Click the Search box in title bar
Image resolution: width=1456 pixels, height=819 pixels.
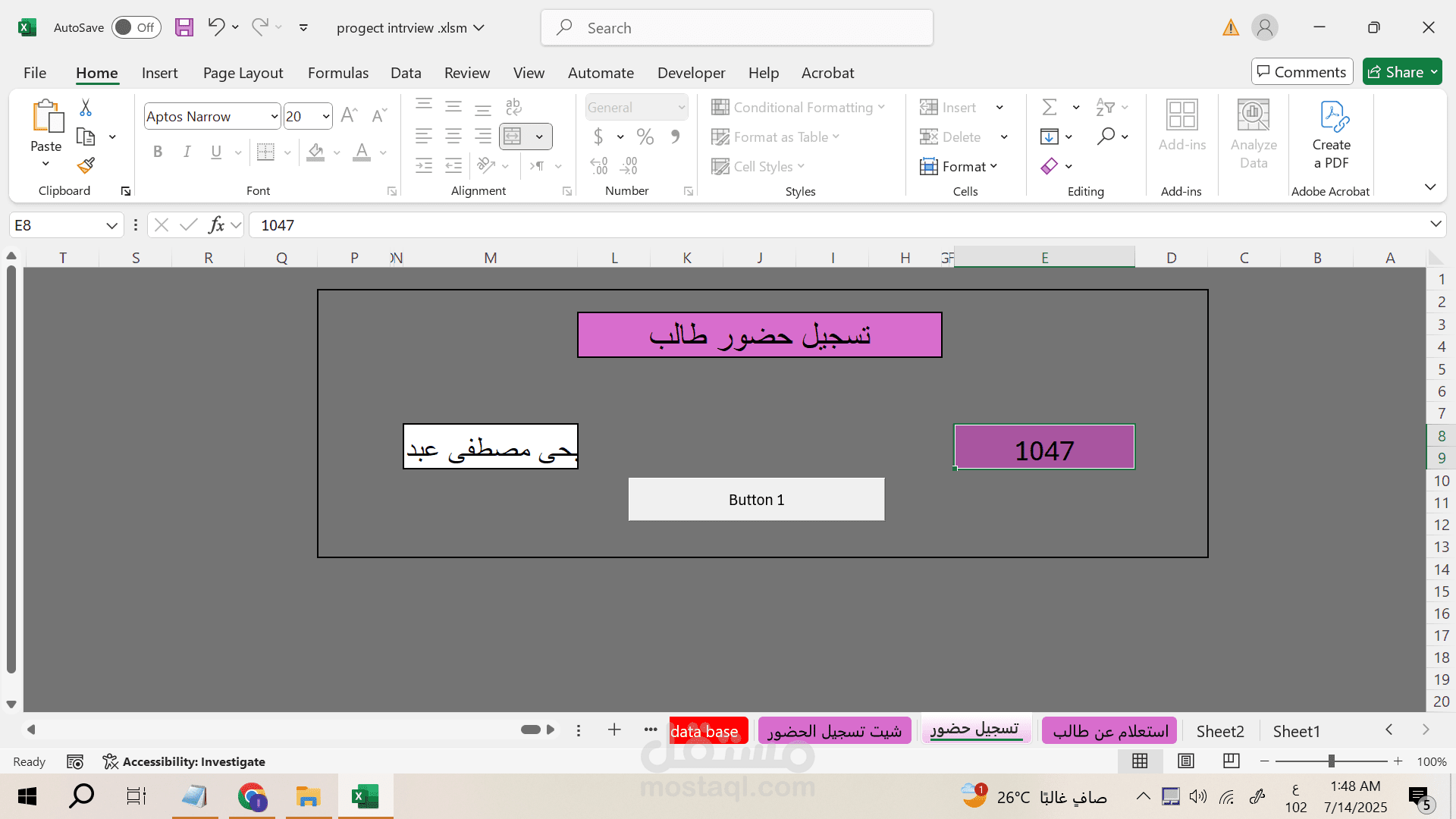tap(736, 28)
